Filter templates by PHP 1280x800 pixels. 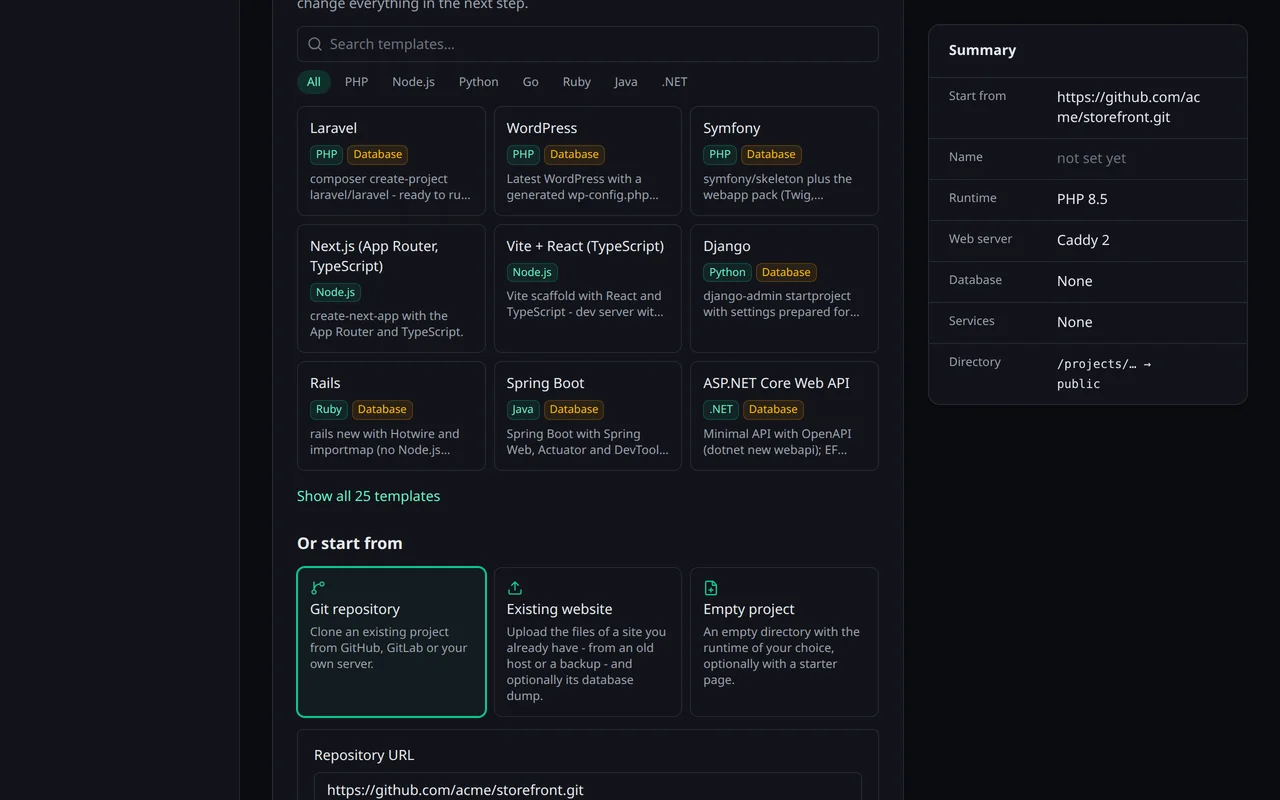pos(357,82)
